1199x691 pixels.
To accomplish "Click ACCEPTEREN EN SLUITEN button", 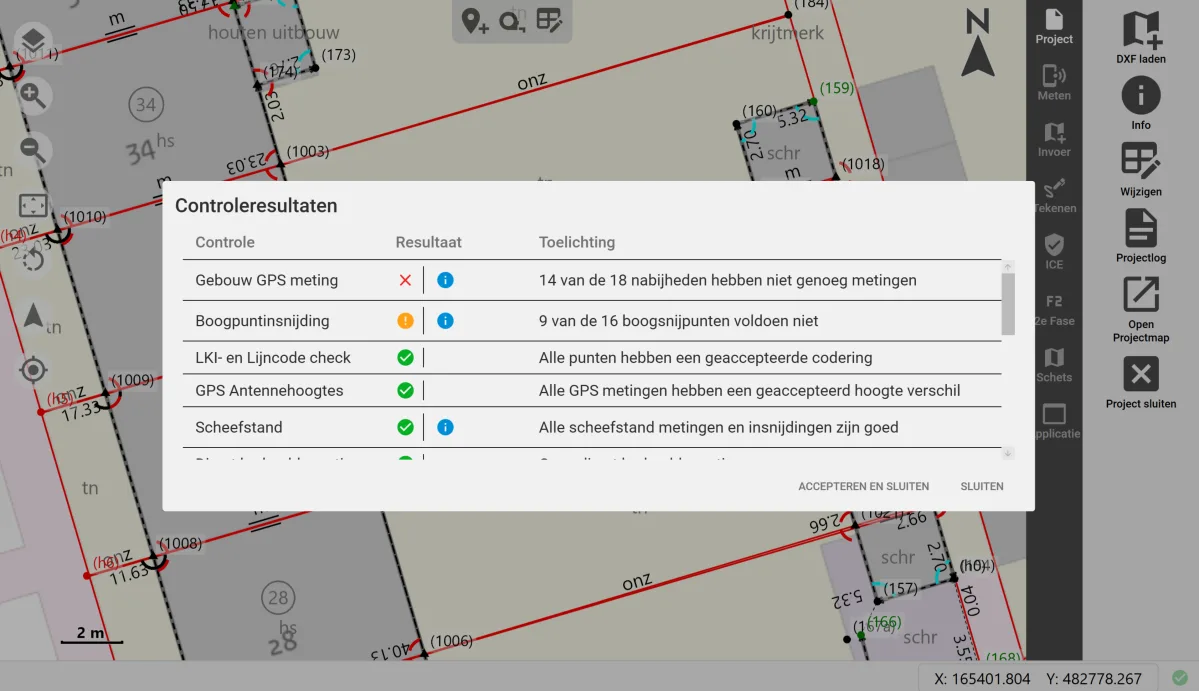I will coord(863,486).
